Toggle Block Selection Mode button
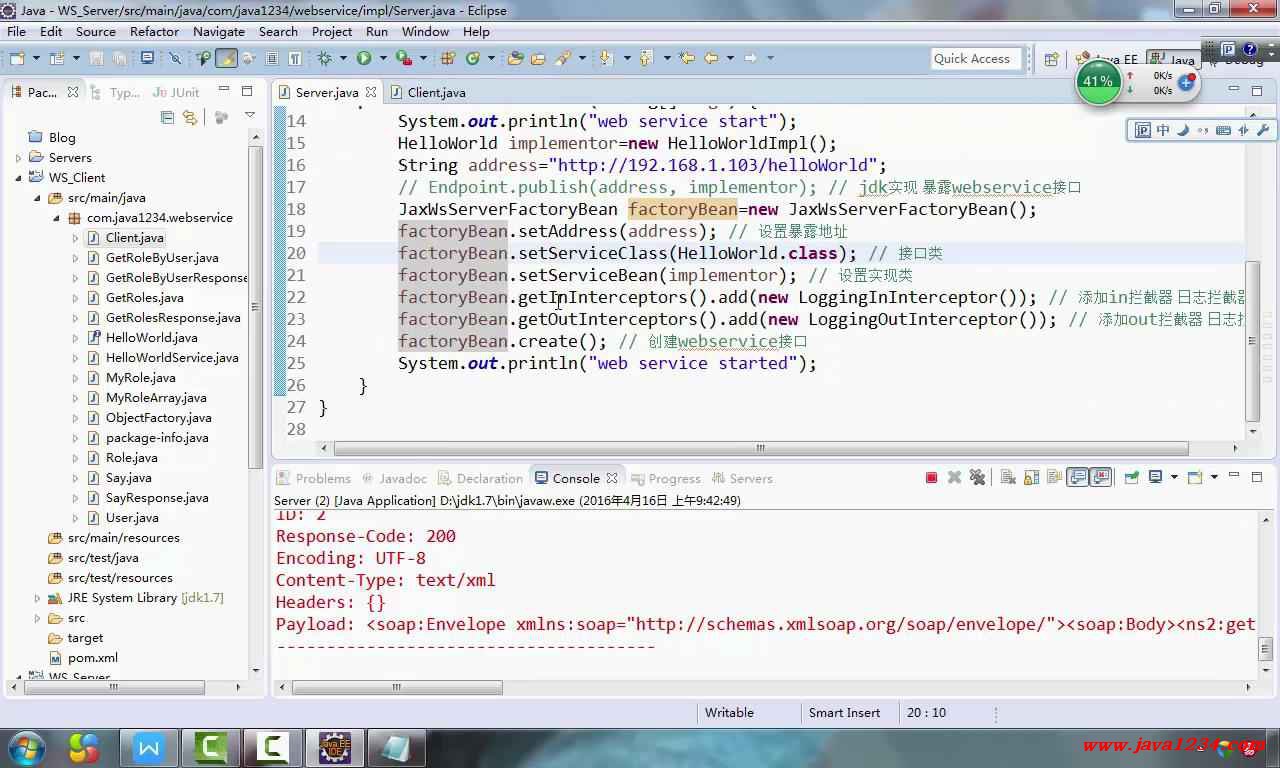 (271, 58)
